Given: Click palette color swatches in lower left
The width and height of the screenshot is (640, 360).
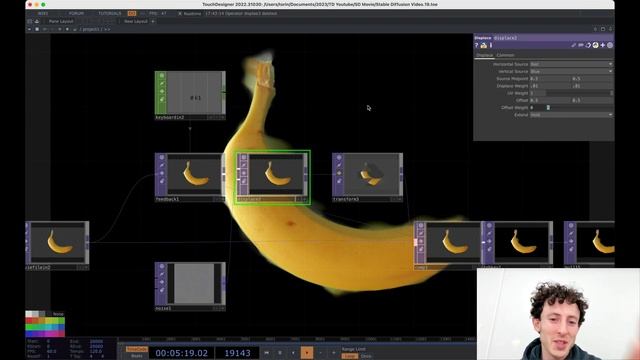Looking at the screenshot, I should pyautogui.click(x=45, y=324).
